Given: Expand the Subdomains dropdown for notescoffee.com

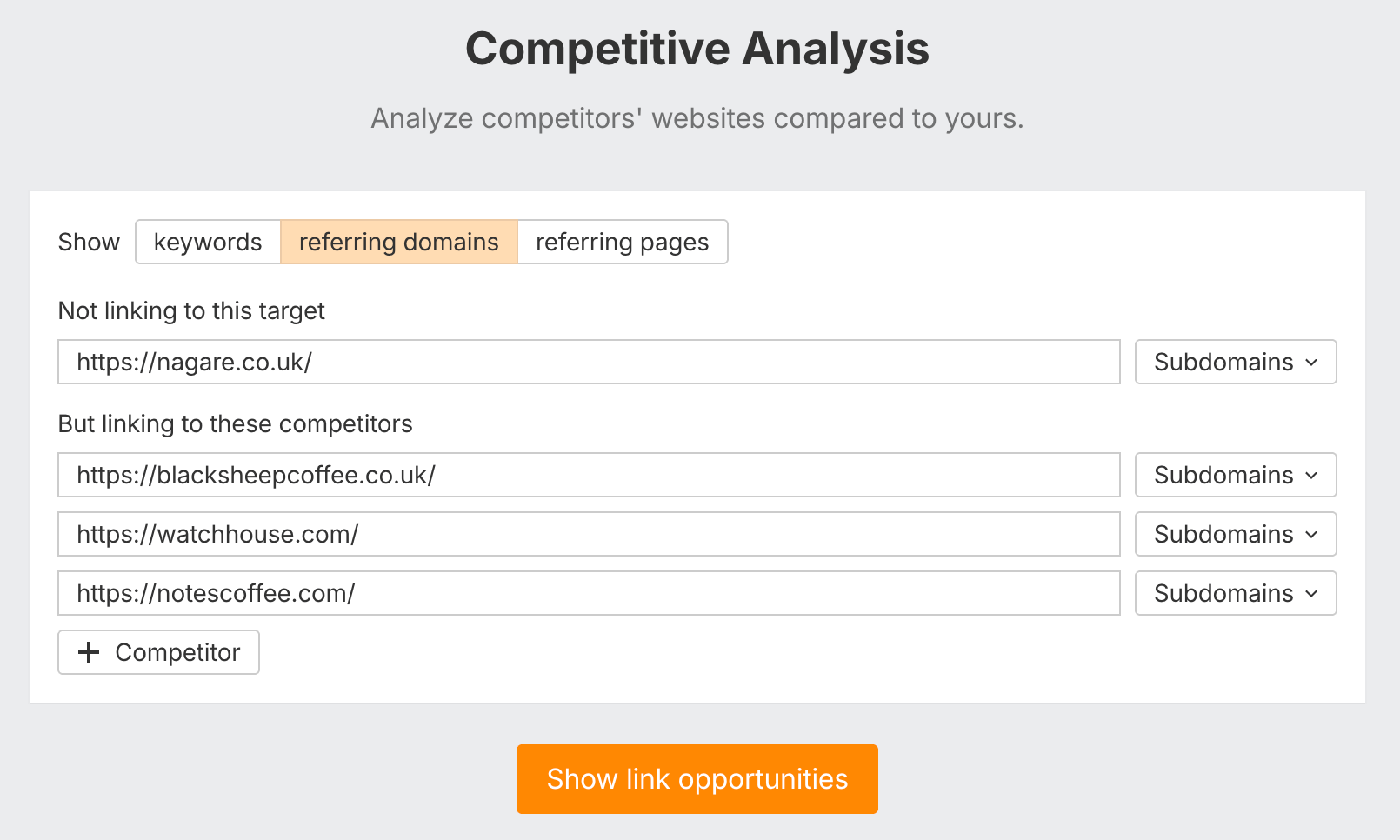Looking at the screenshot, I should coord(1235,593).
